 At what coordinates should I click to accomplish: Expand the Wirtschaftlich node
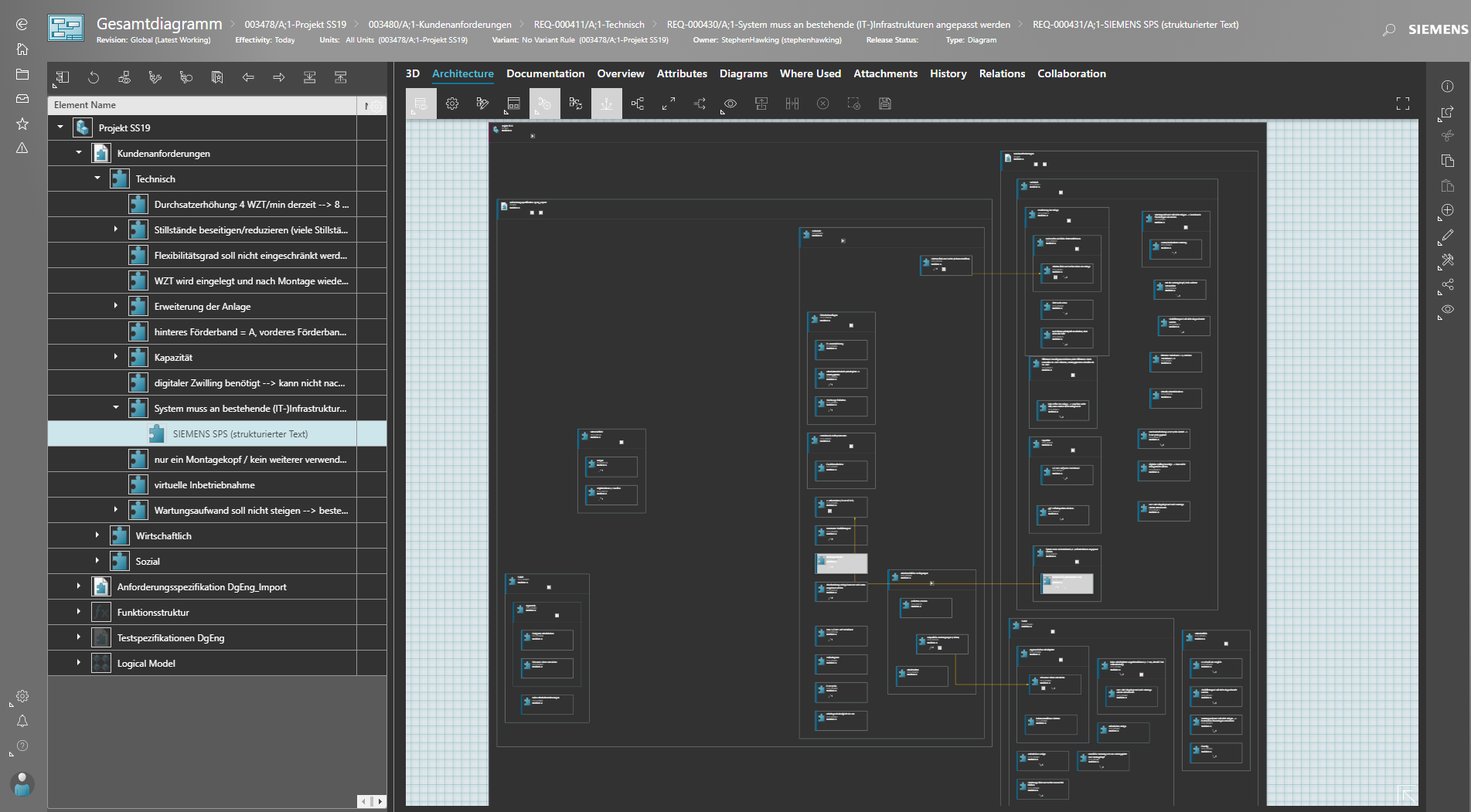pos(97,535)
